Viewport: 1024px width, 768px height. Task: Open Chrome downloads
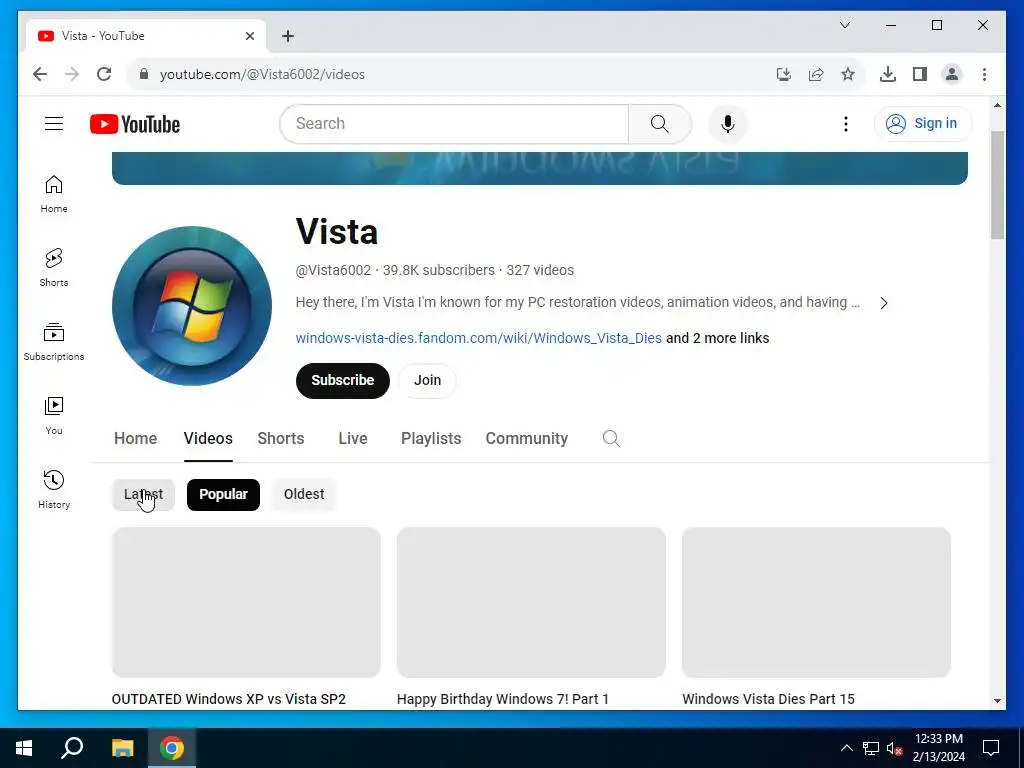888,74
